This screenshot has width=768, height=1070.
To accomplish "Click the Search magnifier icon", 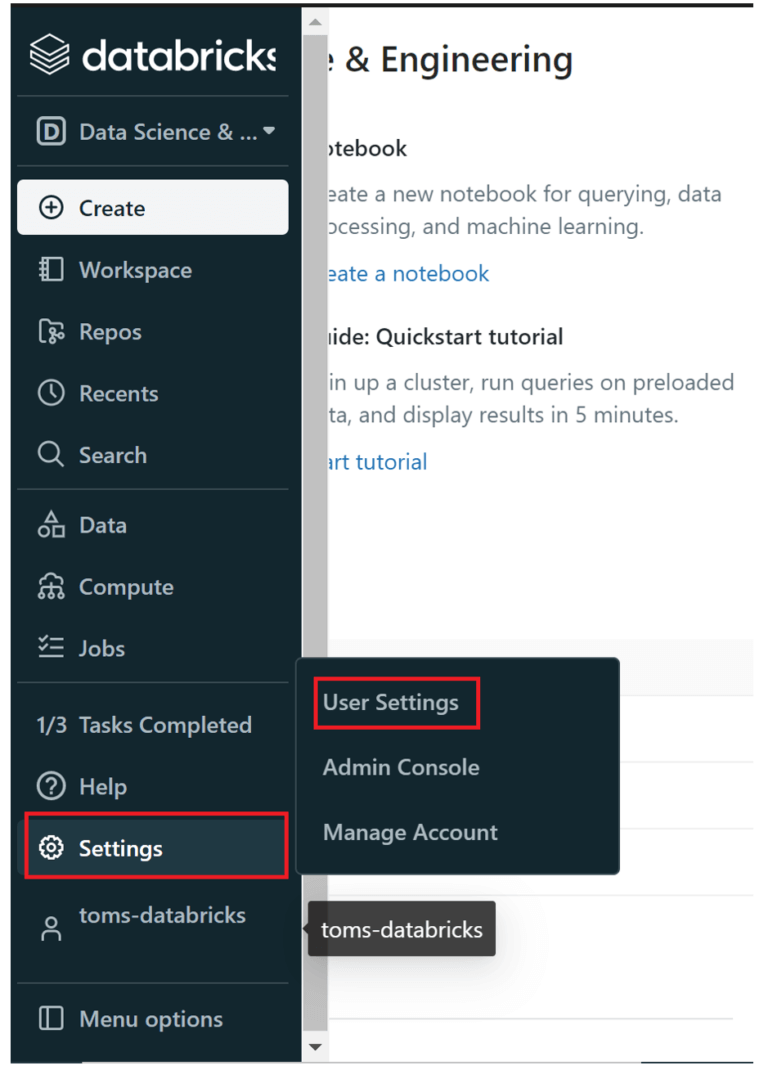I will [49, 455].
